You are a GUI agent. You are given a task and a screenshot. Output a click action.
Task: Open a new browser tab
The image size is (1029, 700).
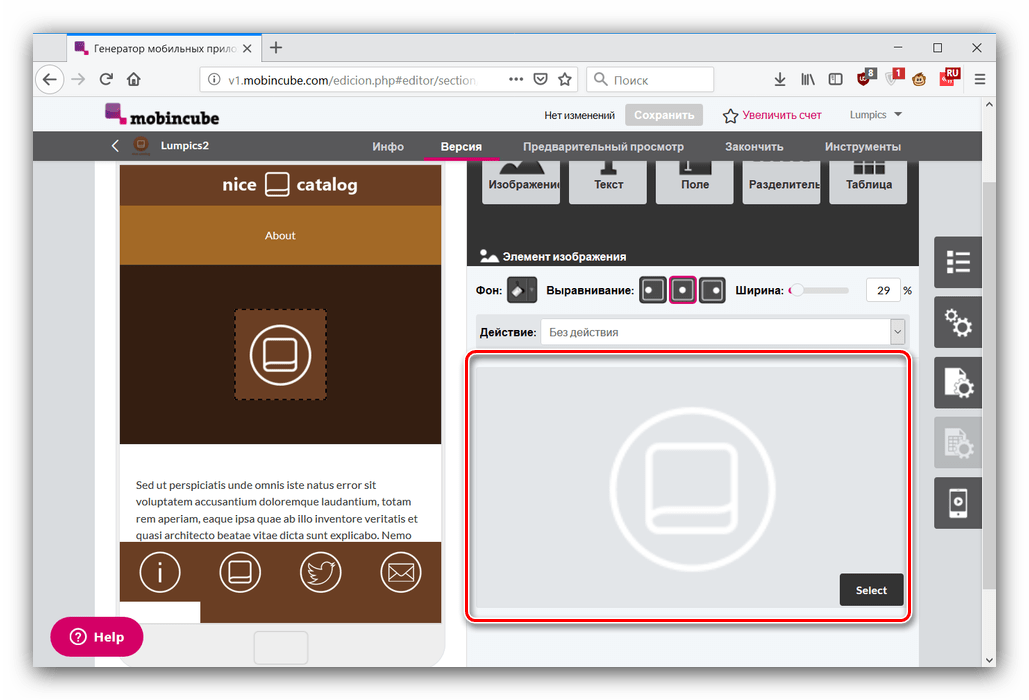[276, 47]
